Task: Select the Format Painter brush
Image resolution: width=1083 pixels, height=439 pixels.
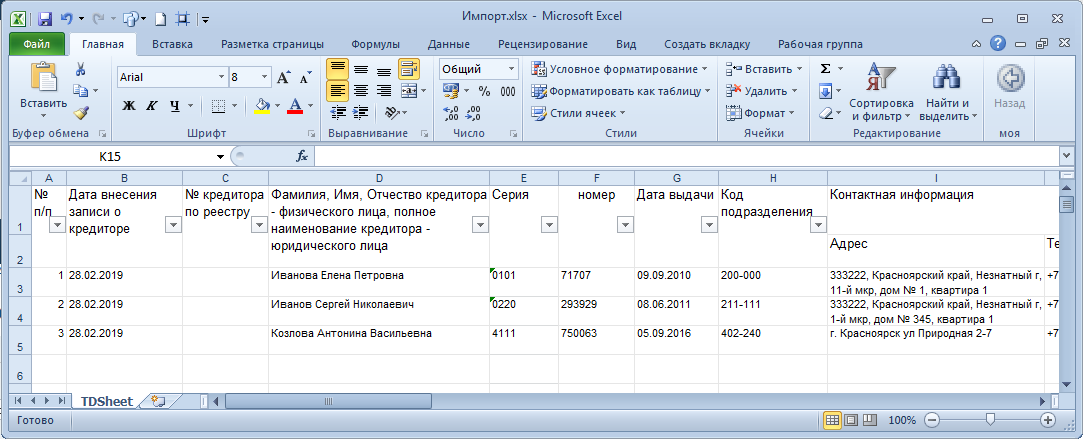Action: 80,113
